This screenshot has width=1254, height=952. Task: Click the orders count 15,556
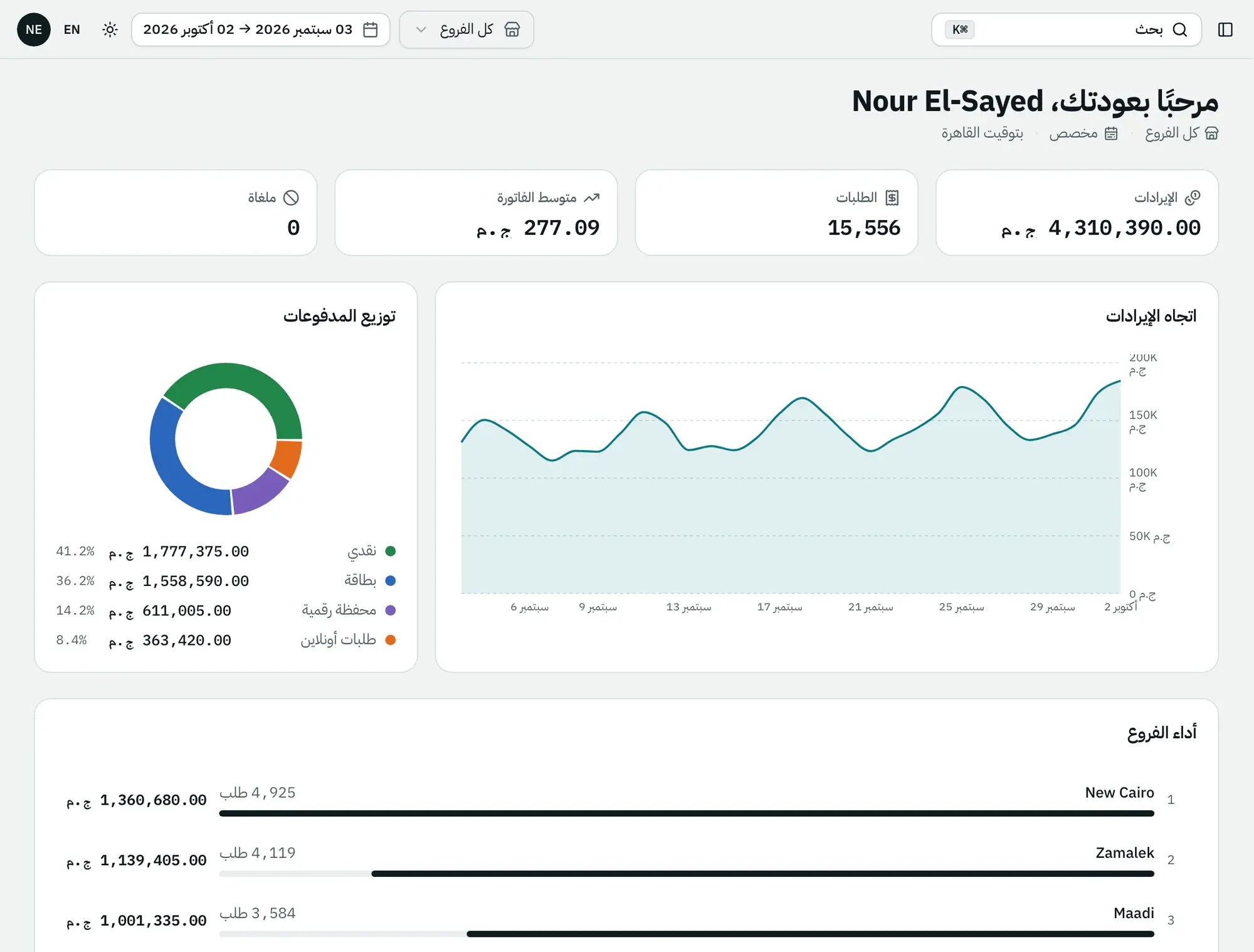[863, 228]
